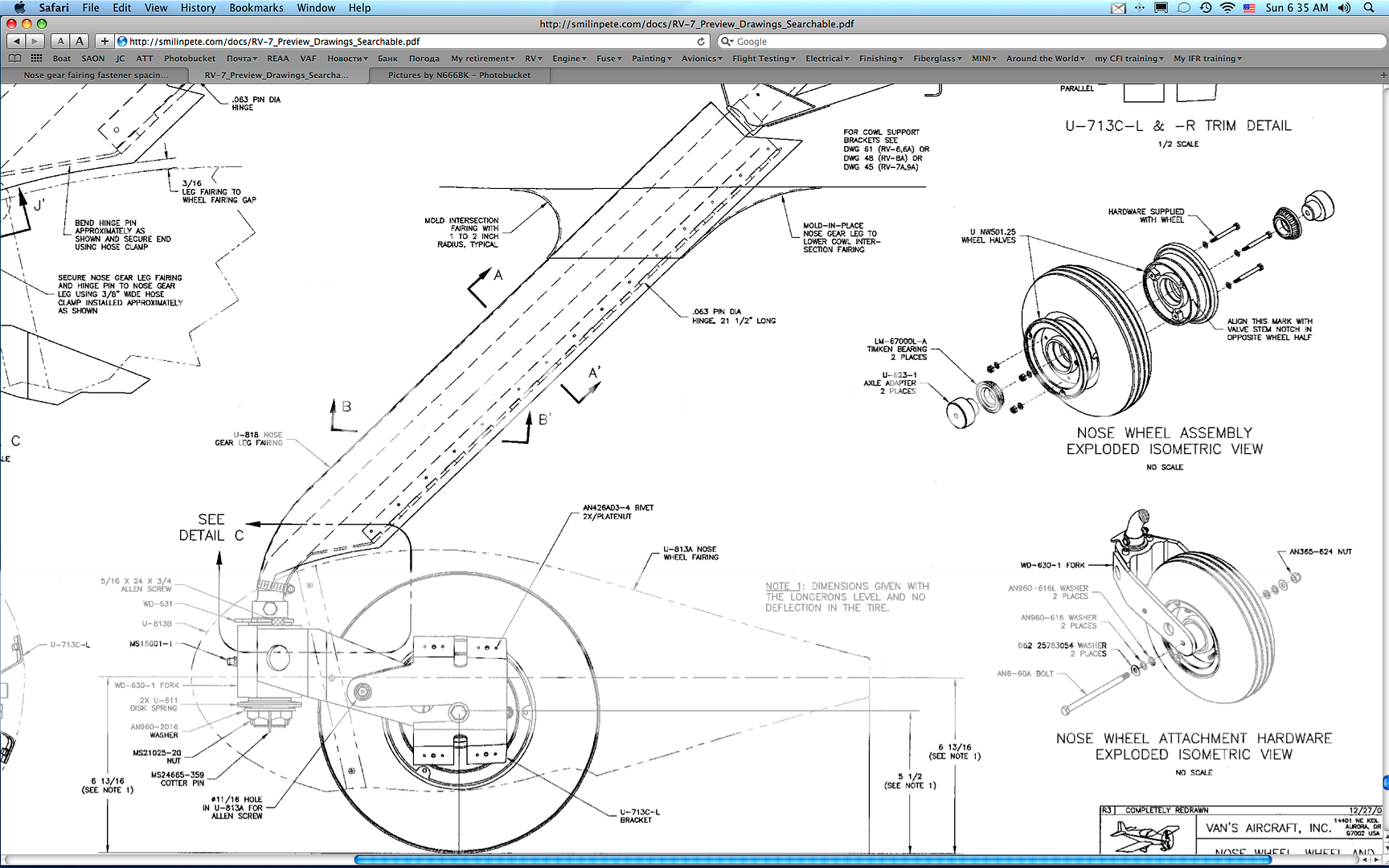Viewport: 1389px width, 868px height.
Task: Show Top Sites grid icon
Action: click(36, 59)
